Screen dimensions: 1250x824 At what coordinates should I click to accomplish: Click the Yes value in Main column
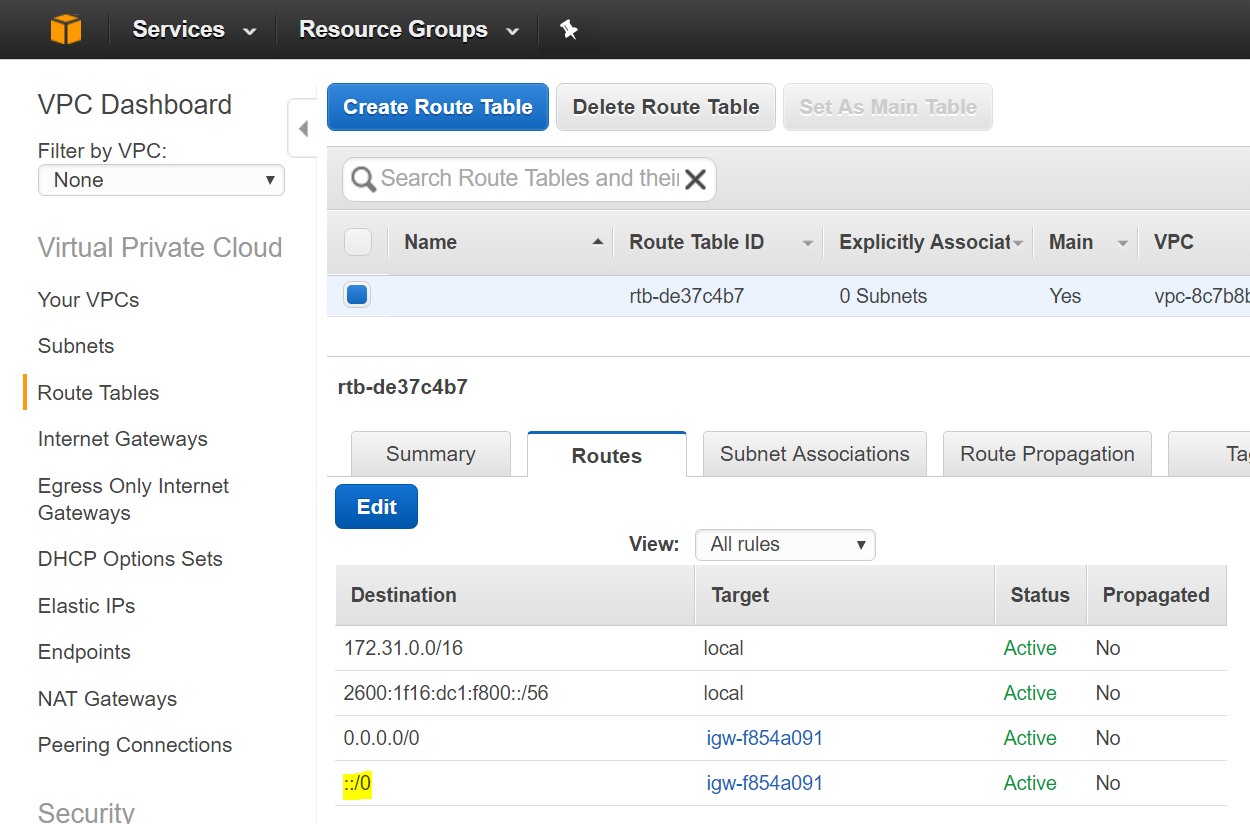click(1065, 296)
